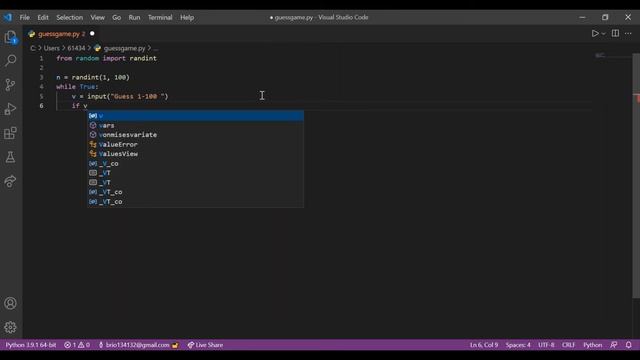Screen dimensions: 640x360
Task: Open the Manage gear icon
Action: (x=11, y=327)
